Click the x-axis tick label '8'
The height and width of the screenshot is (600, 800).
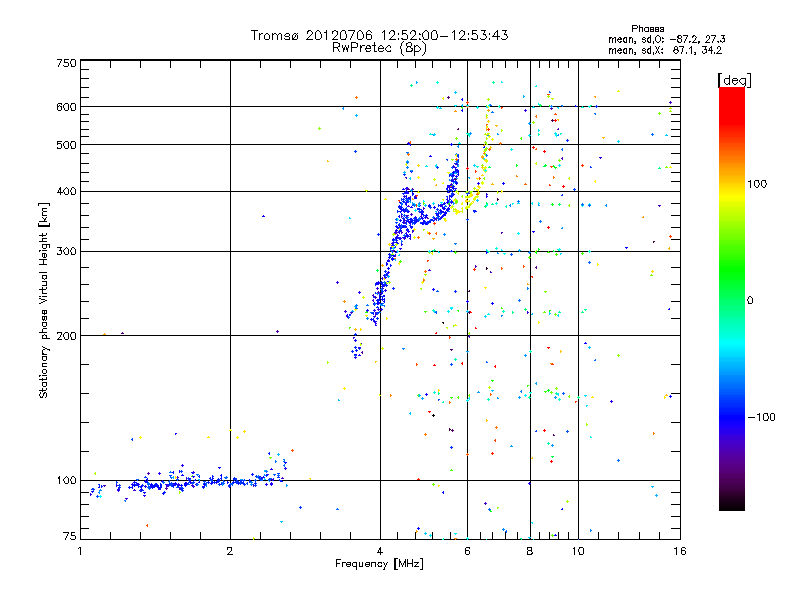tap(530, 551)
